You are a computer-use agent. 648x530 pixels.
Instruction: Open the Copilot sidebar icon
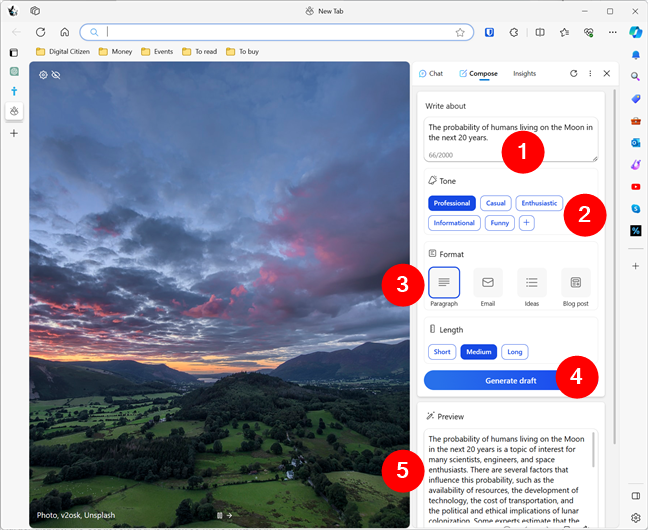tap(636, 32)
